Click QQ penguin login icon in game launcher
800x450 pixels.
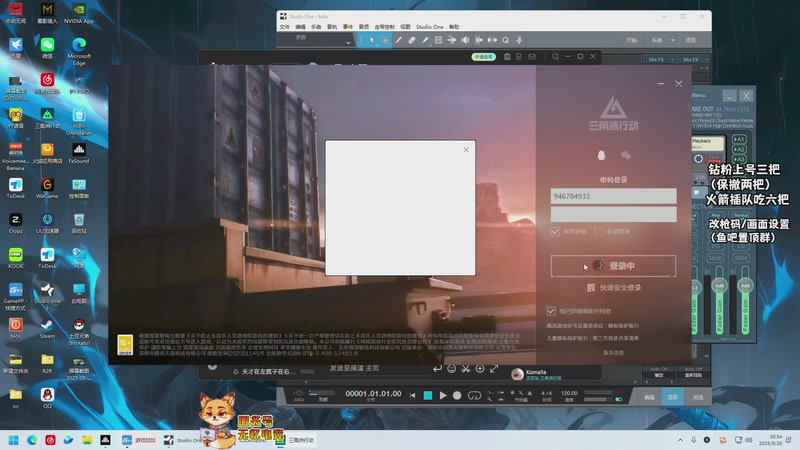click(x=601, y=155)
